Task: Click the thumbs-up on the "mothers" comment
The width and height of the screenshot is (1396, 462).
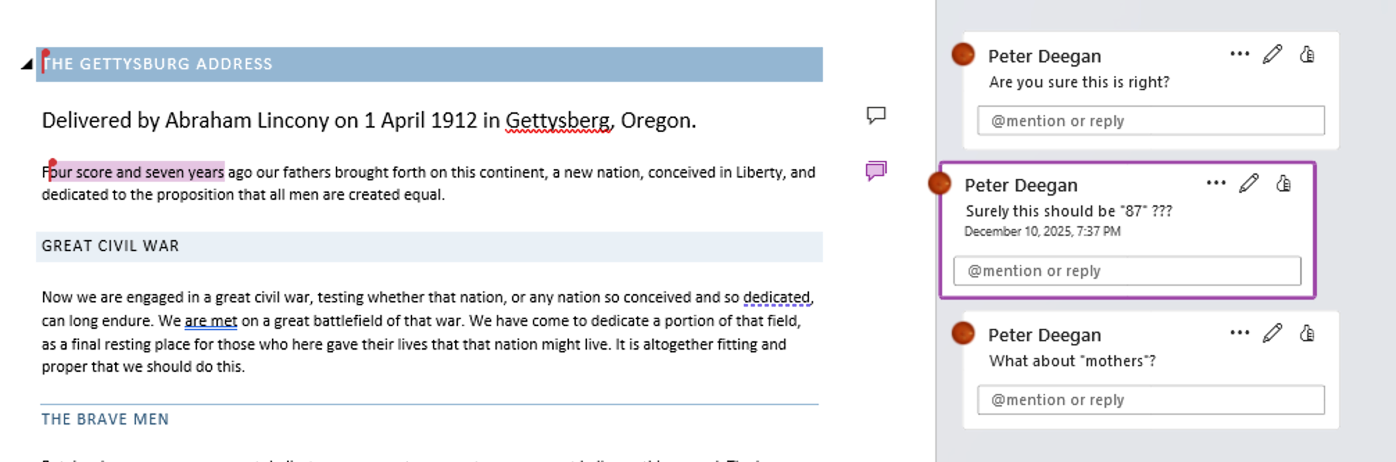Action: tap(1307, 334)
